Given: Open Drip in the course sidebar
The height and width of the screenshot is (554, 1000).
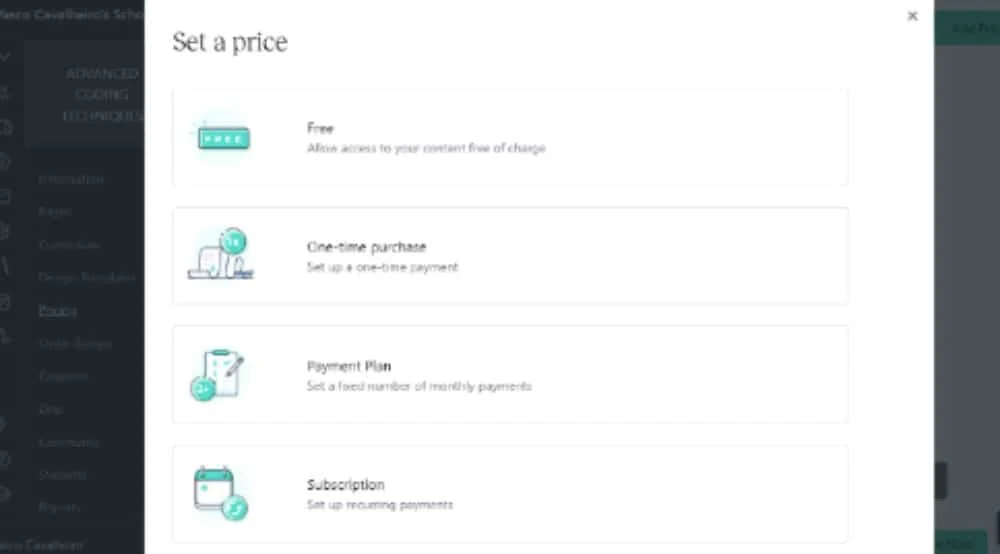Looking at the screenshot, I should pos(50,409).
